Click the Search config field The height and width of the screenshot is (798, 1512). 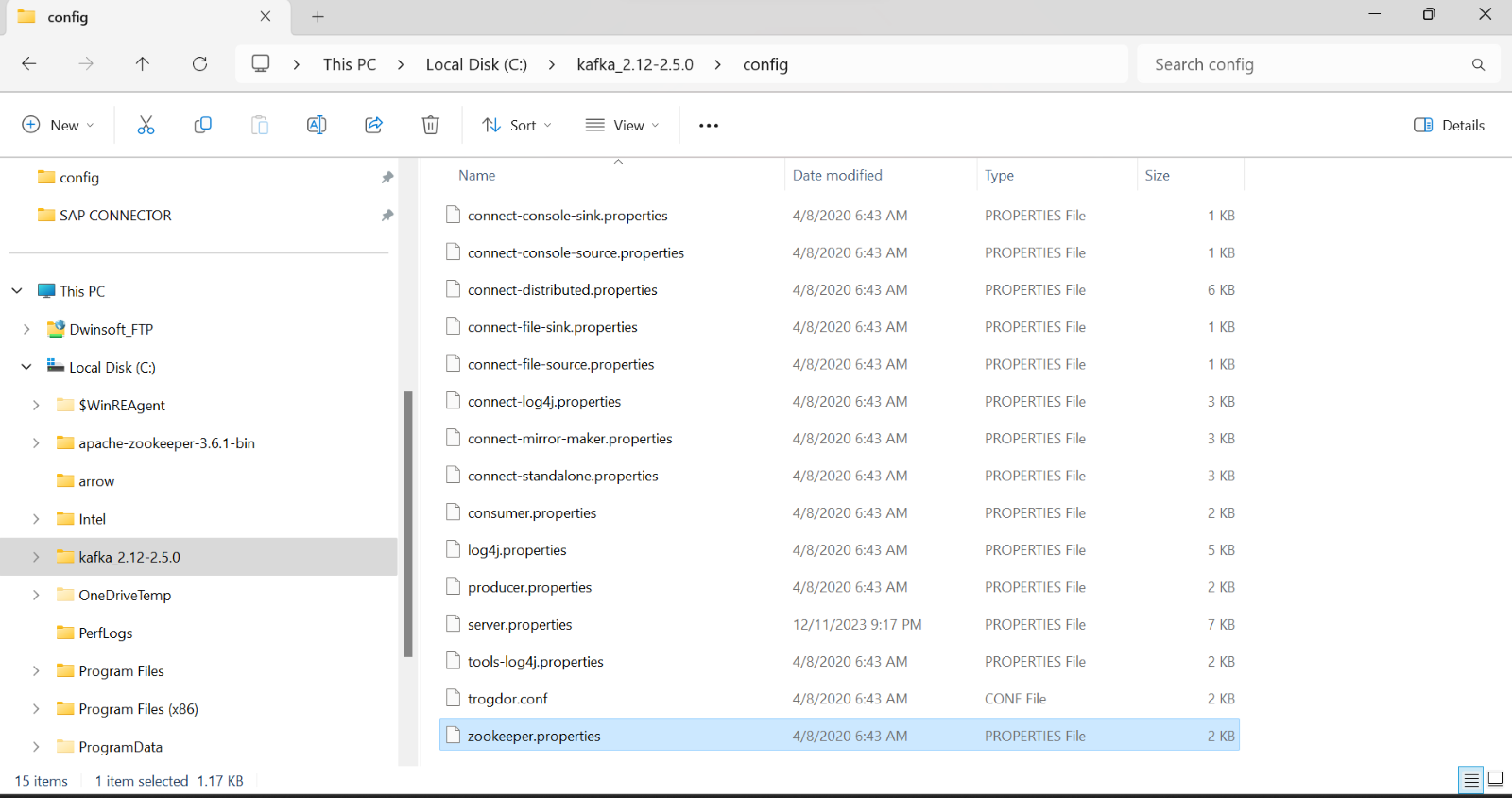click(x=1304, y=64)
